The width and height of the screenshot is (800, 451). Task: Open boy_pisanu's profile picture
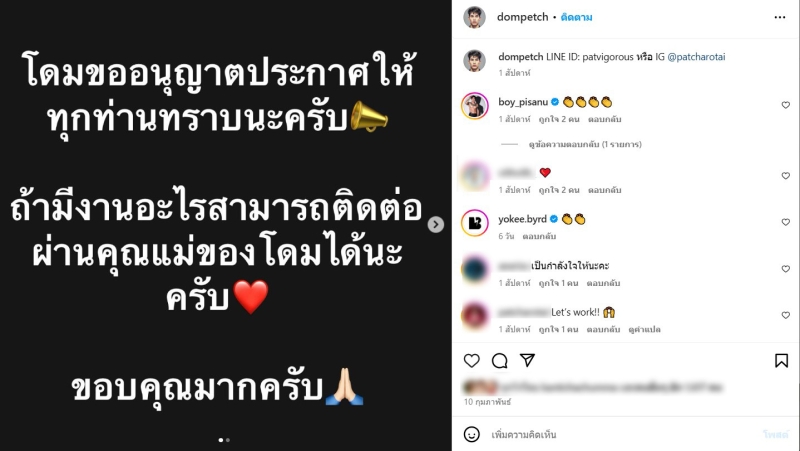pos(474,106)
